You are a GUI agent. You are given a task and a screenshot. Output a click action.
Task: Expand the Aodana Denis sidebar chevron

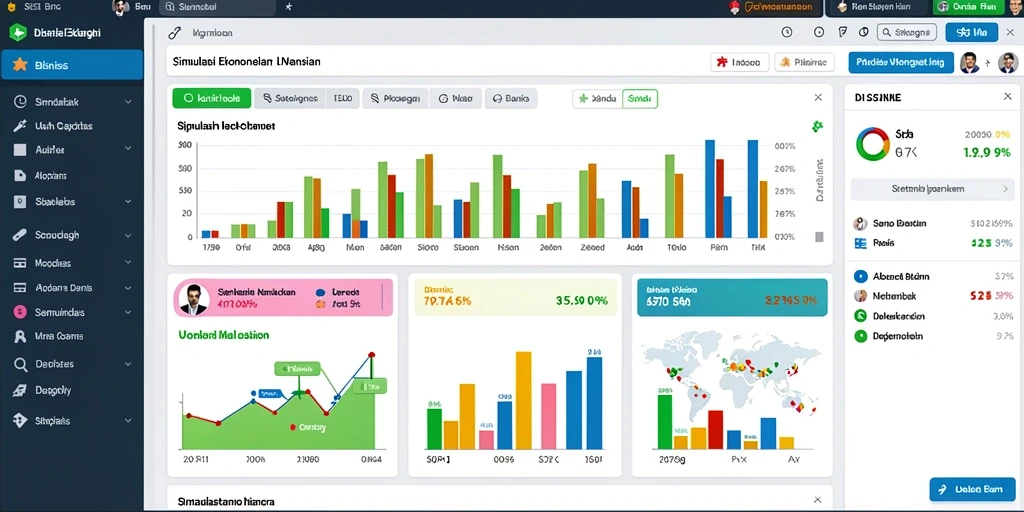[x=128, y=287]
